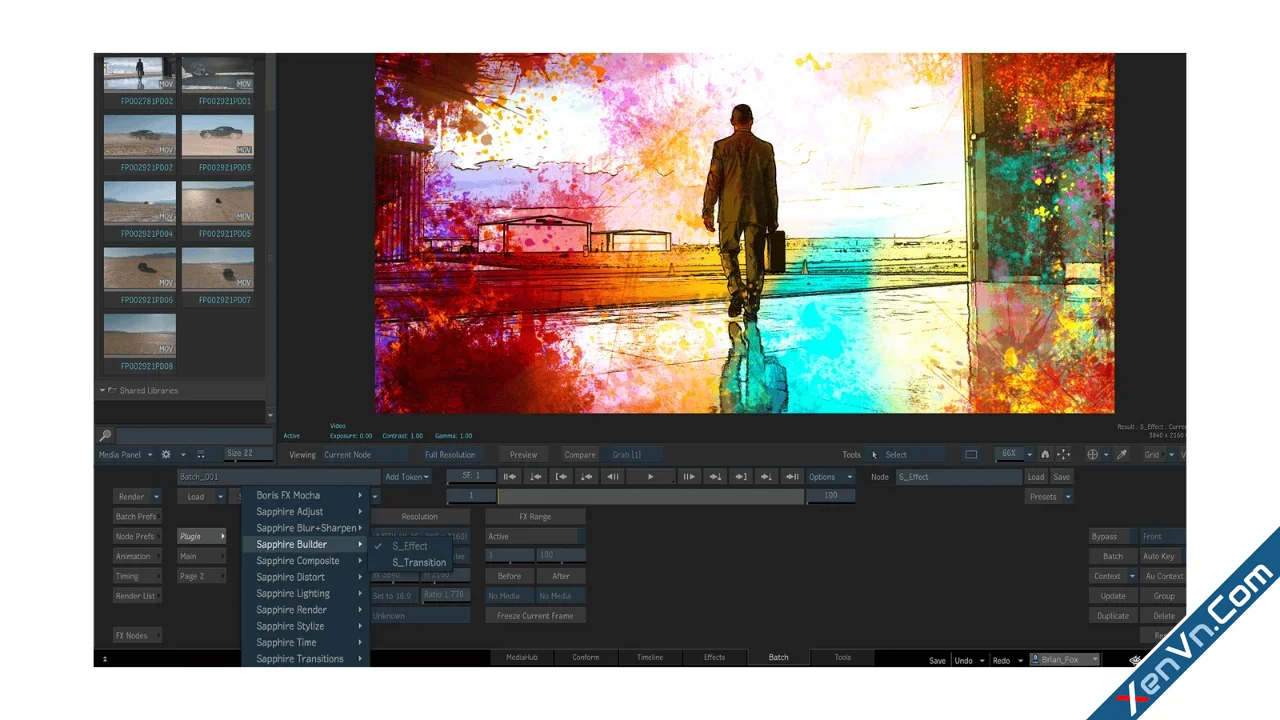1280x720 pixels.
Task: Open the zoom 66% dropdown arrow
Action: pyautogui.click(x=1030, y=455)
